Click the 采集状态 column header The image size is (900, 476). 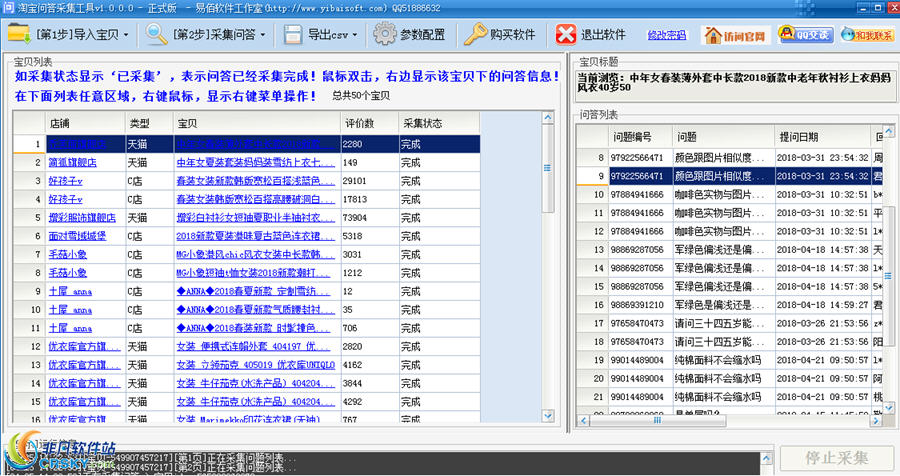439,123
